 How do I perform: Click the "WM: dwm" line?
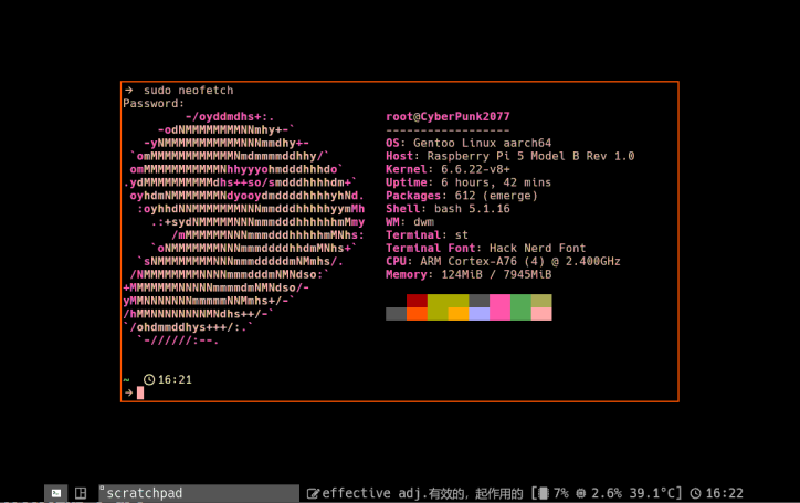pyautogui.click(x=410, y=222)
